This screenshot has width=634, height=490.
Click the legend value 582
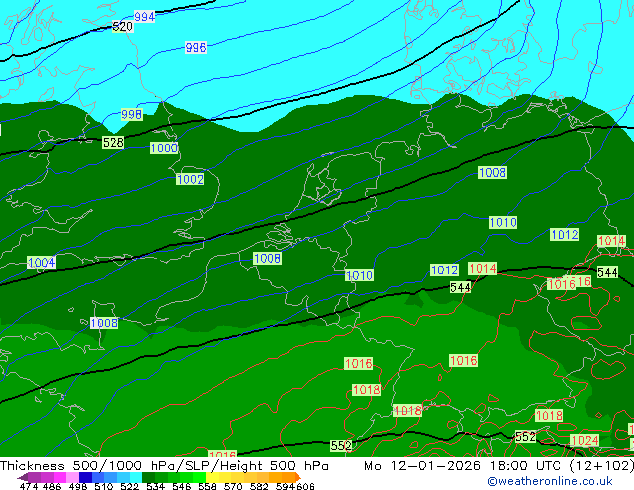tap(259, 486)
